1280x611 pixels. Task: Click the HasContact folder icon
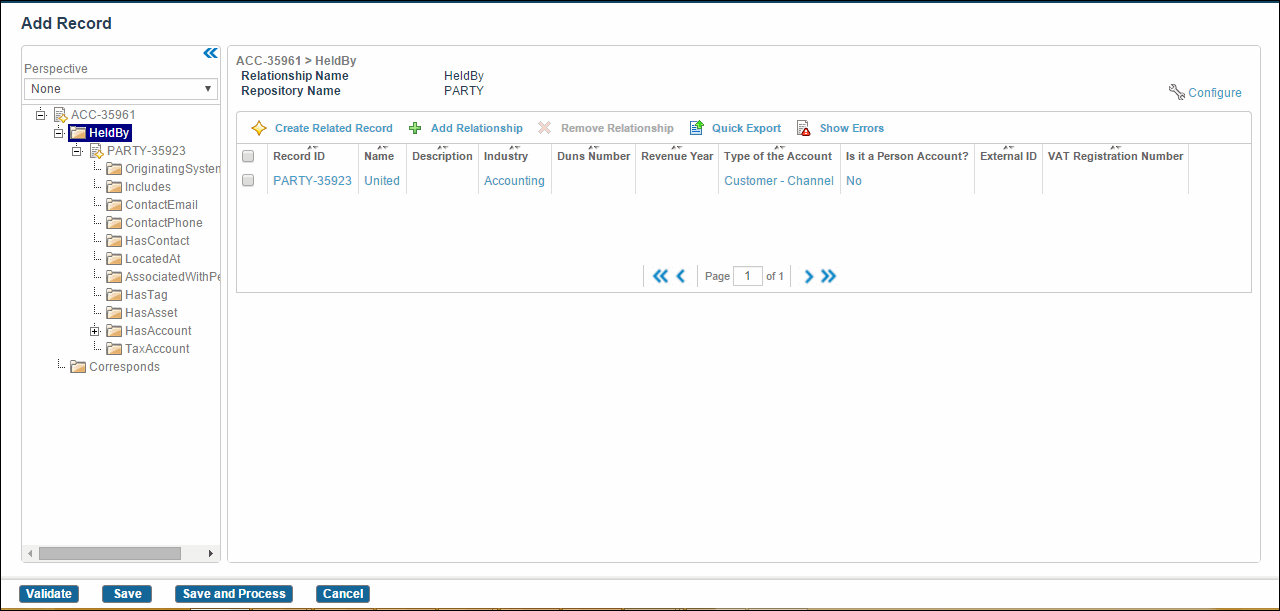pyautogui.click(x=114, y=241)
